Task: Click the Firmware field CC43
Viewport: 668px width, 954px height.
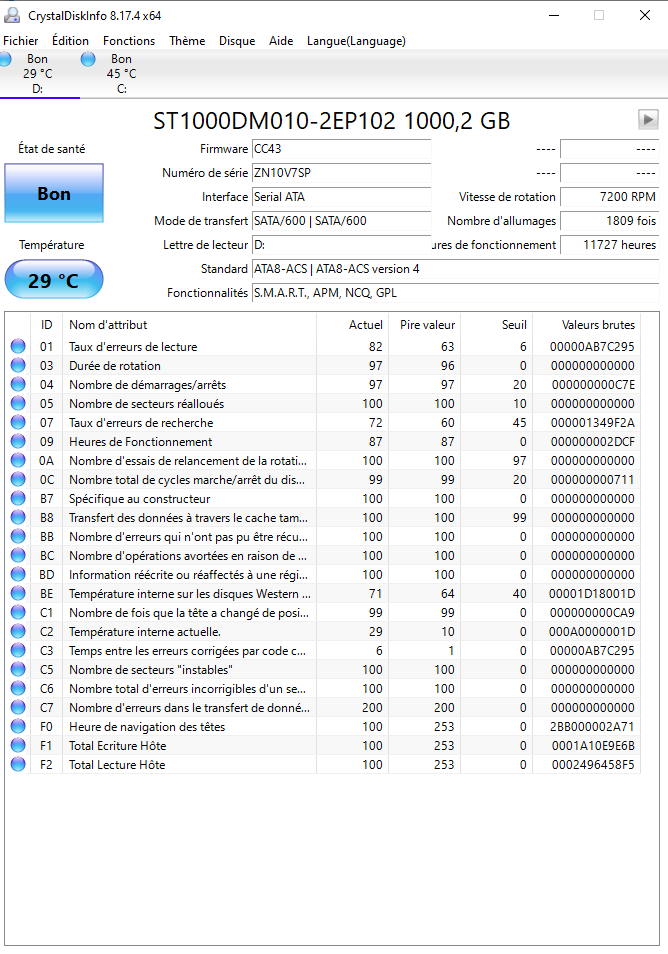Action: tap(342, 149)
